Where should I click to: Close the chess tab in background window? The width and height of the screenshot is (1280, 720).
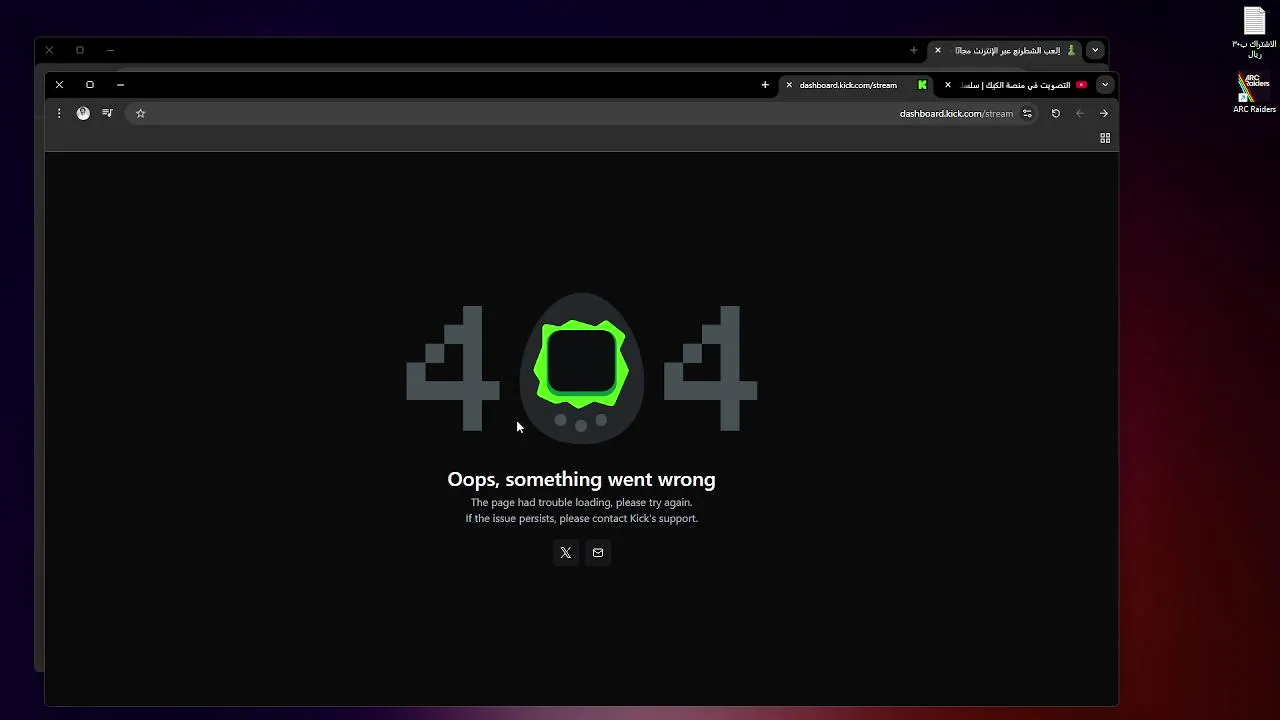click(x=938, y=50)
